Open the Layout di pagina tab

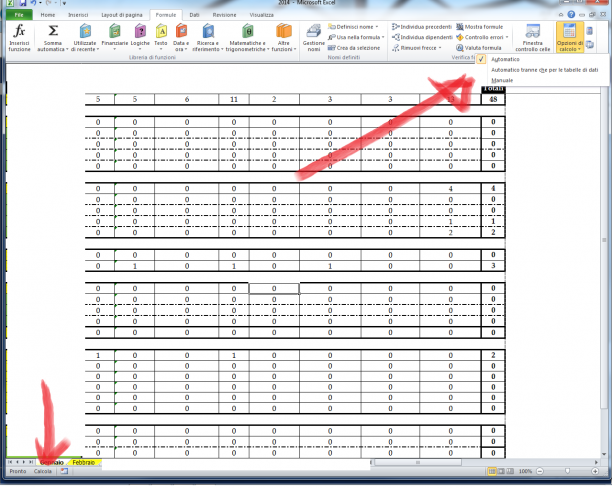(122, 15)
